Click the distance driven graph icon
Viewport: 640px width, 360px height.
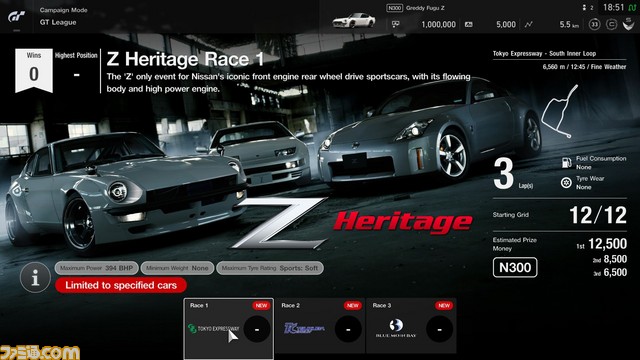click(529, 24)
